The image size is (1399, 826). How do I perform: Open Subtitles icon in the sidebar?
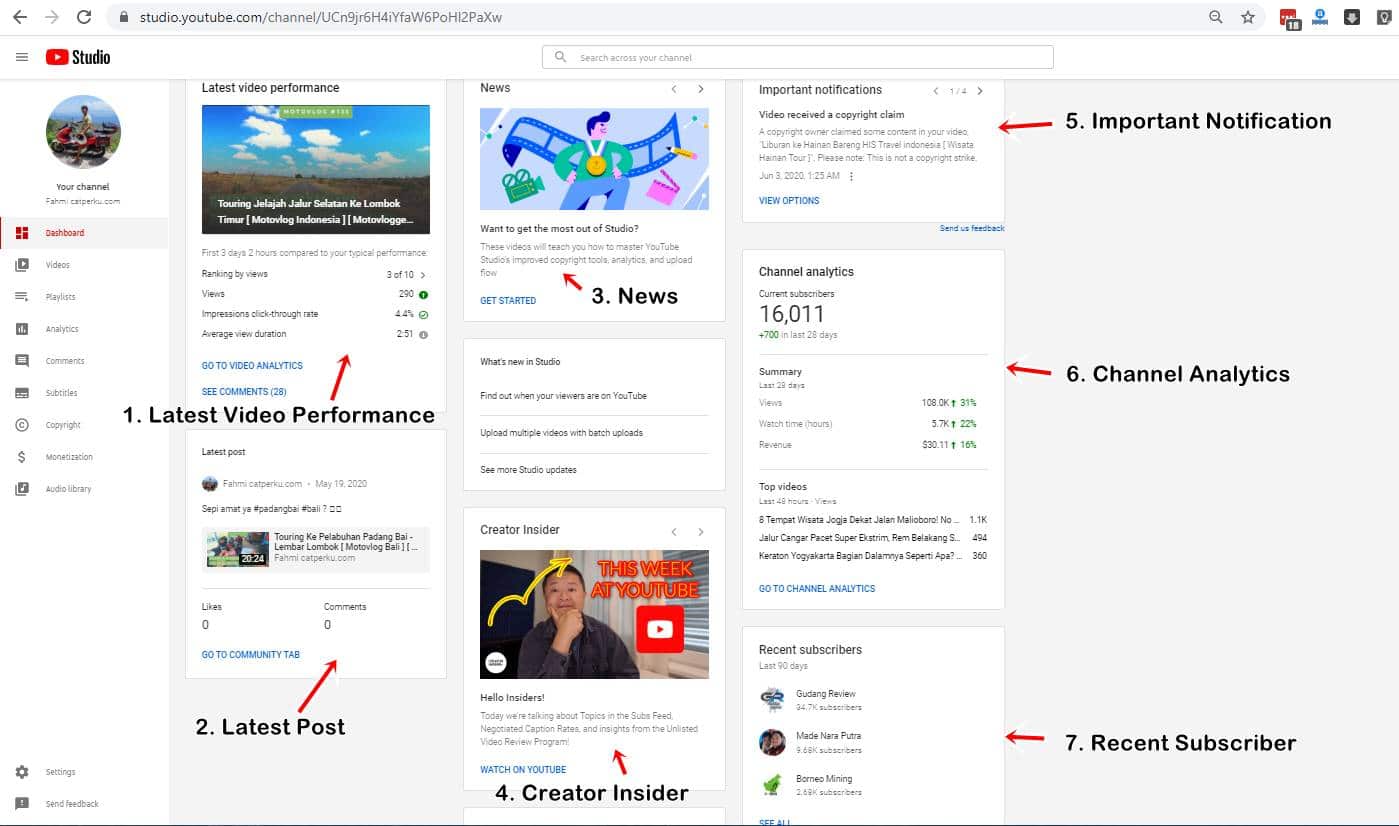22,393
